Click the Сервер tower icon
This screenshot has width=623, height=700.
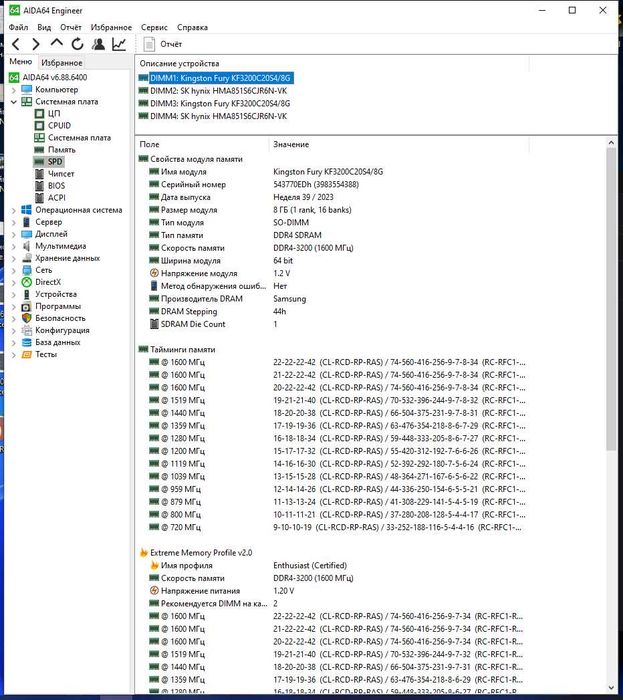(x=27, y=222)
